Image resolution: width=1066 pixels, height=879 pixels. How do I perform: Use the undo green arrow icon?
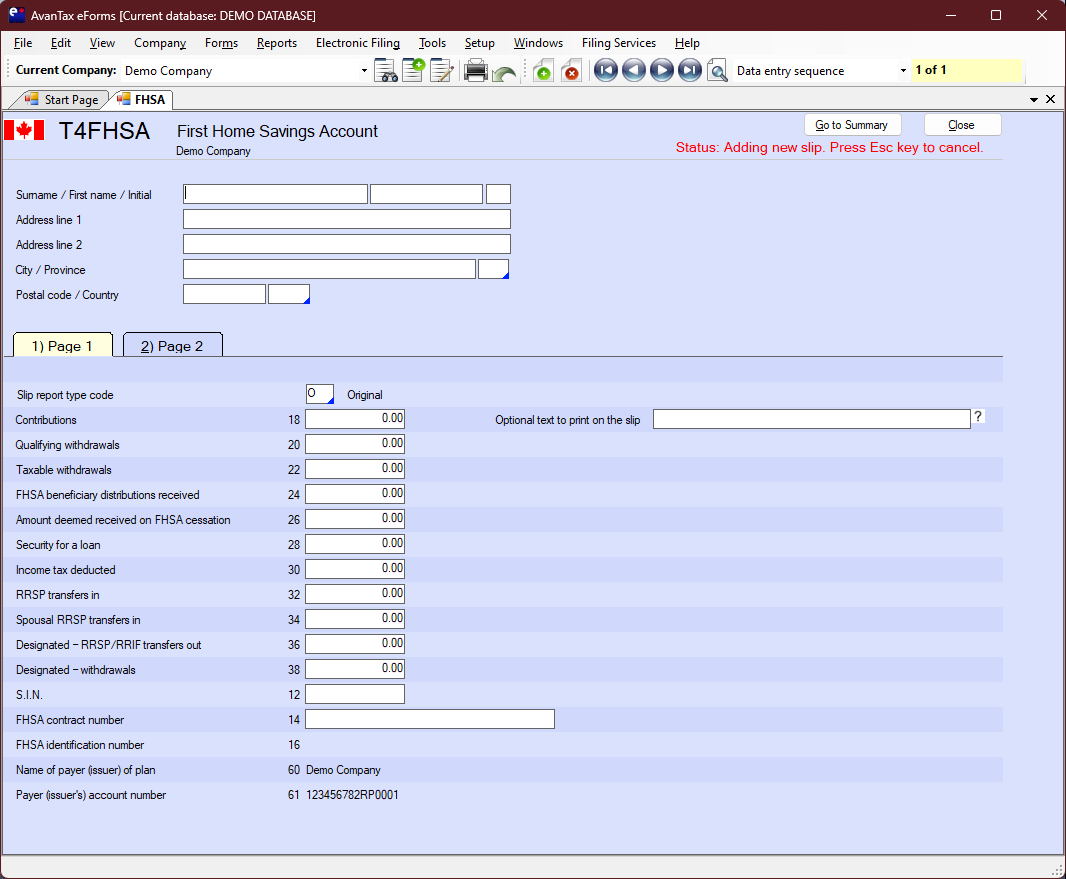[x=503, y=70]
